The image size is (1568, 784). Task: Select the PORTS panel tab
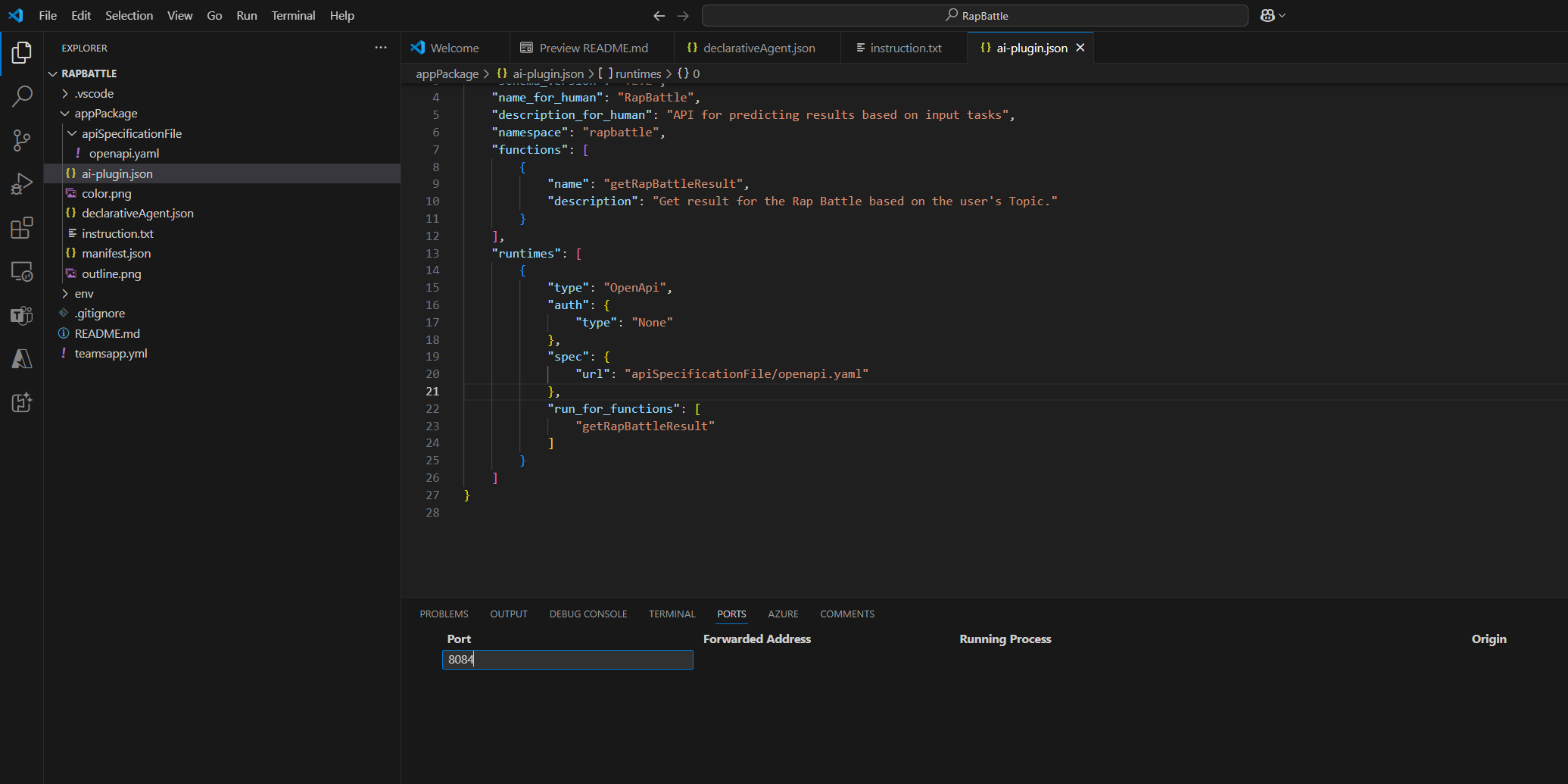pos(731,614)
